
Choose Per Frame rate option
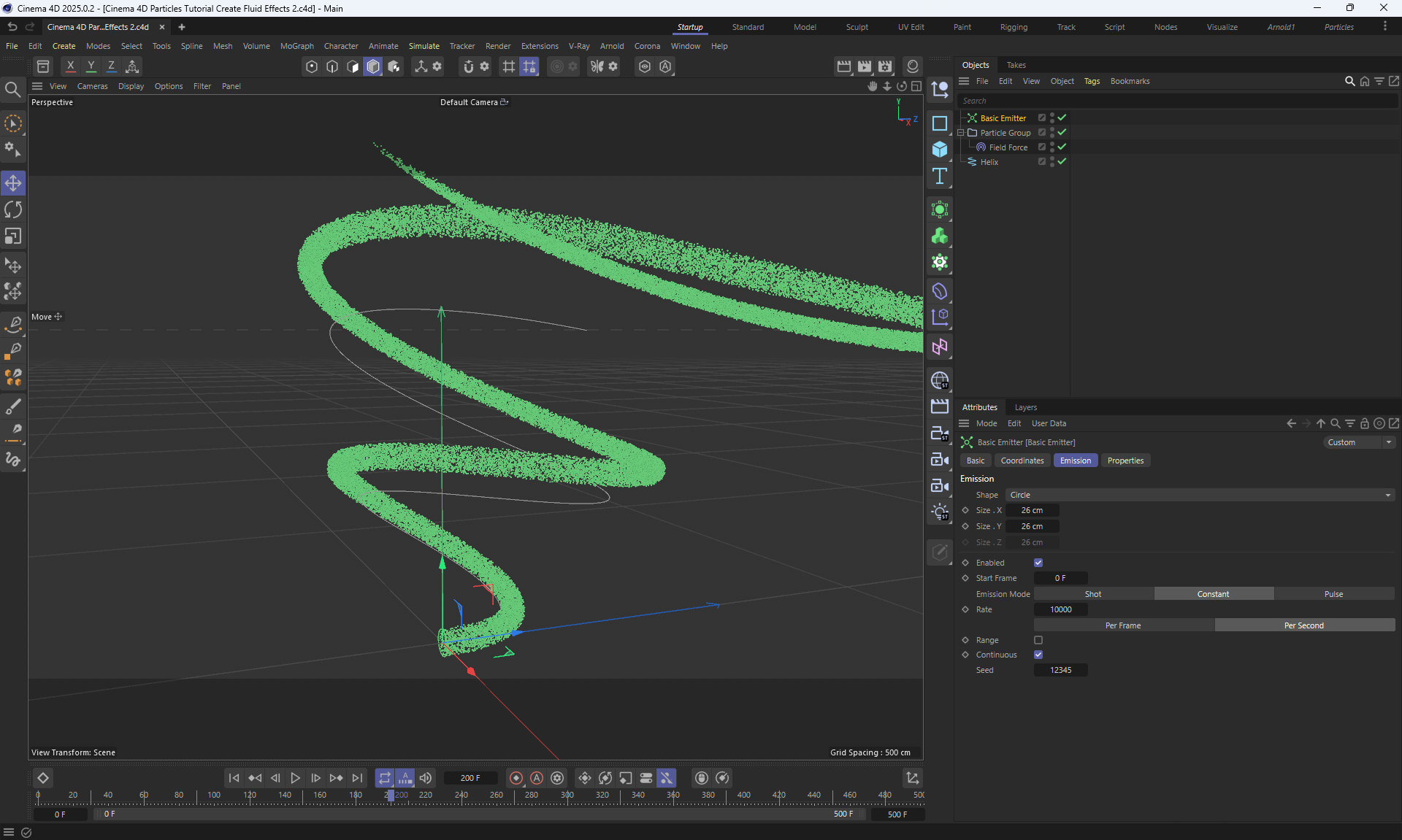1123,625
